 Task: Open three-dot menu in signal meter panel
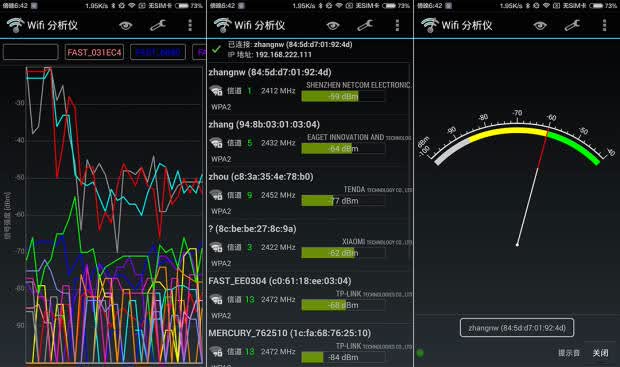pos(604,25)
